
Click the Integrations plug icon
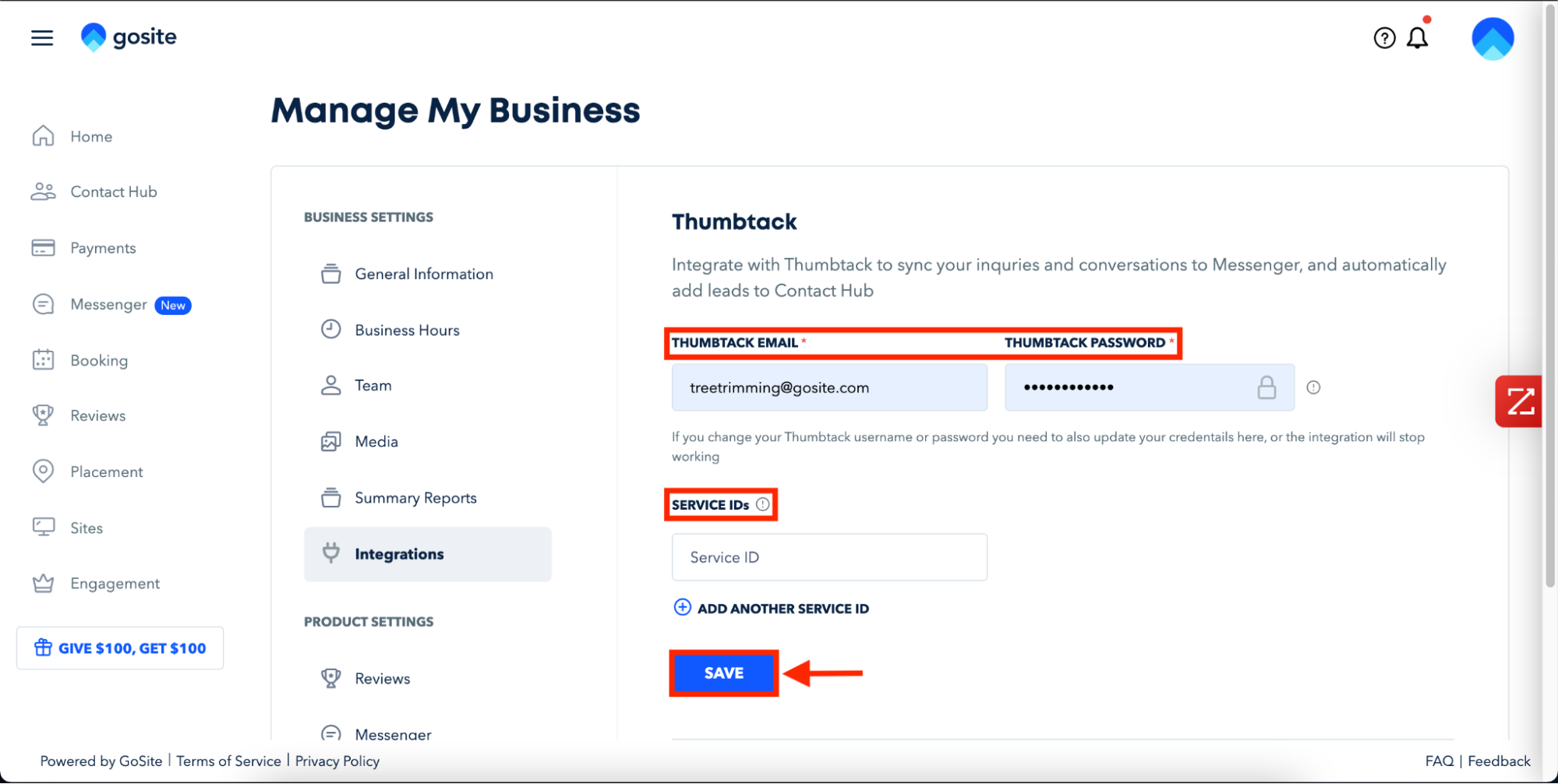tap(331, 553)
